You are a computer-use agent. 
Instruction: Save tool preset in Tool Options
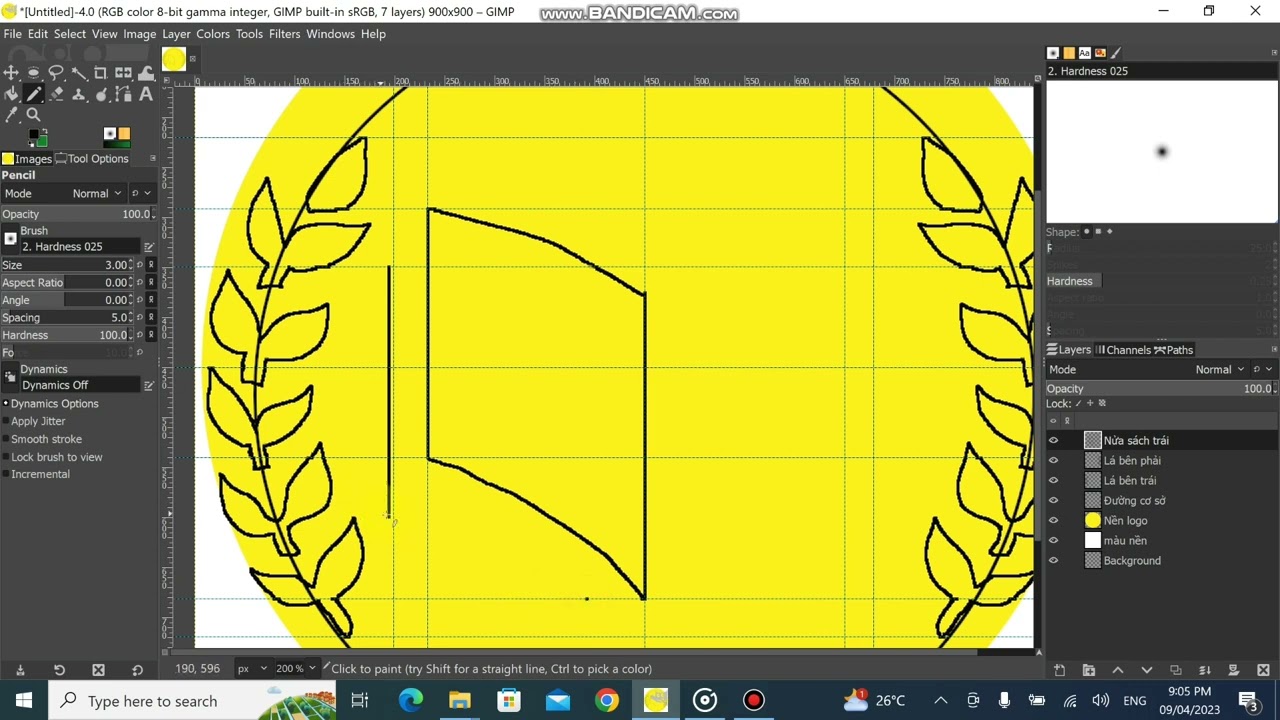click(x=20, y=670)
